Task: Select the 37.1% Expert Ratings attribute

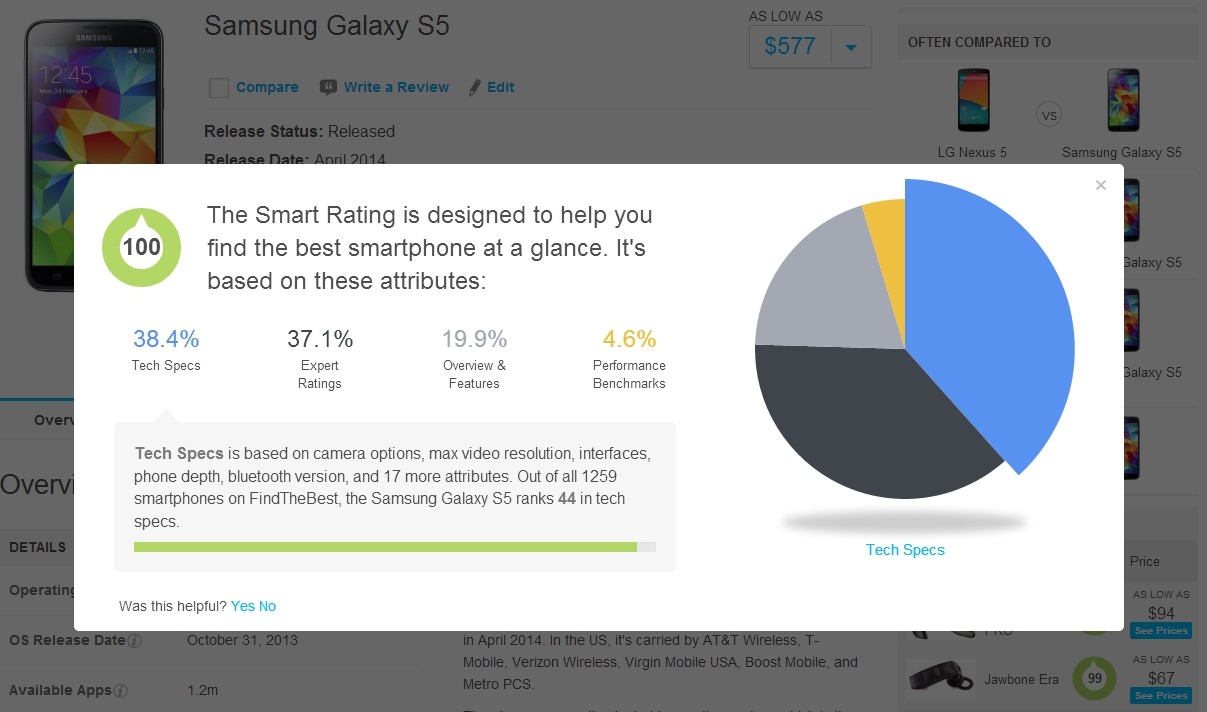Action: (320, 358)
